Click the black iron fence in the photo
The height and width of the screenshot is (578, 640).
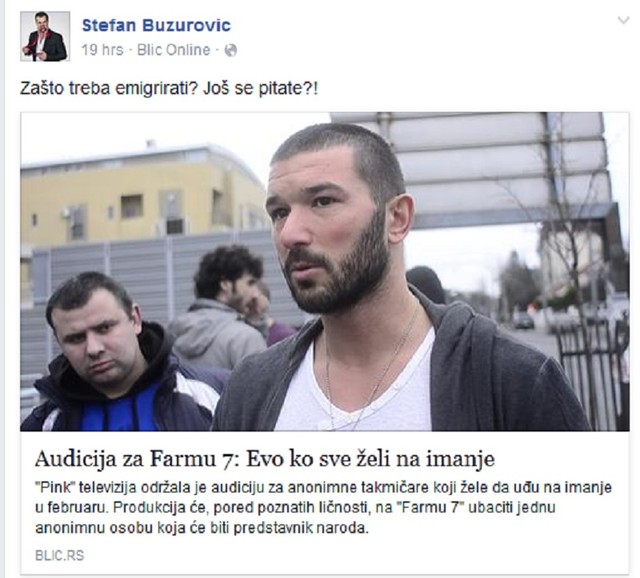click(x=592, y=367)
